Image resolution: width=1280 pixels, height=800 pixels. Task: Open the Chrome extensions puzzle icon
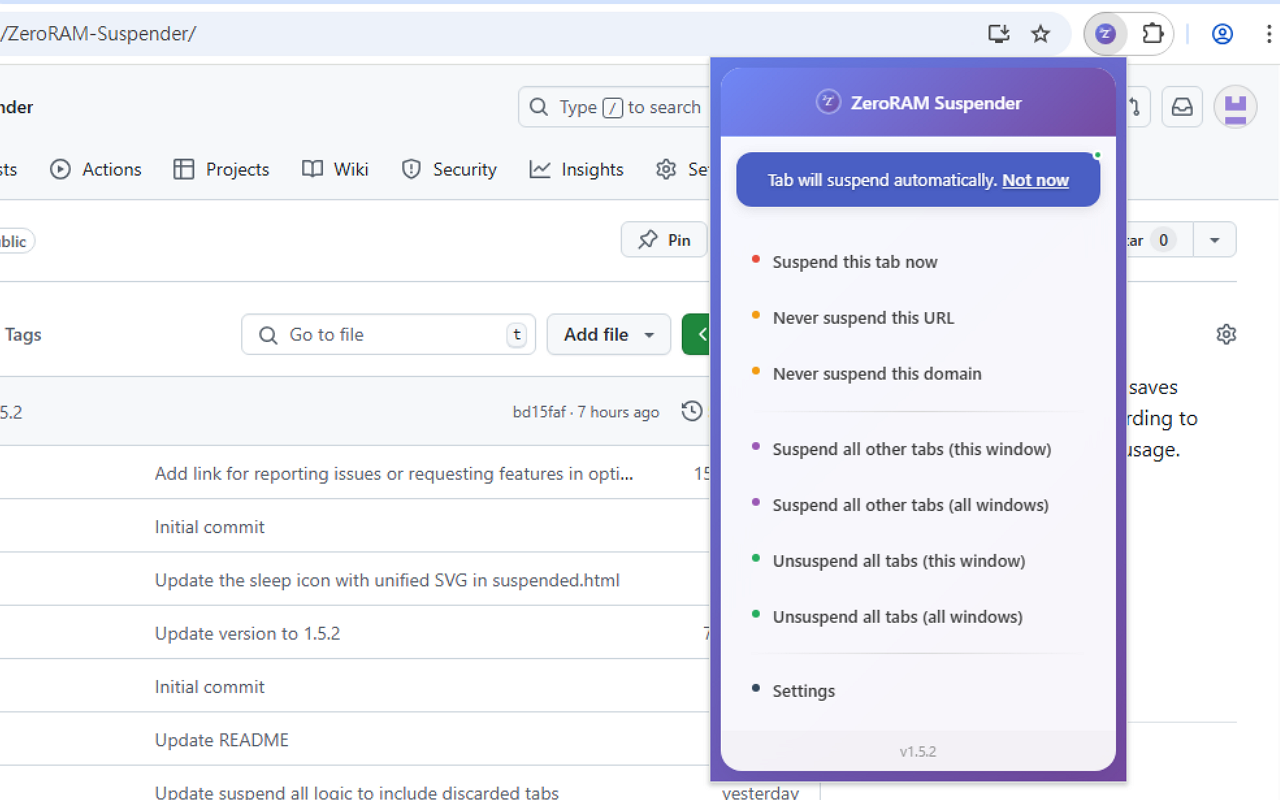[1153, 34]
